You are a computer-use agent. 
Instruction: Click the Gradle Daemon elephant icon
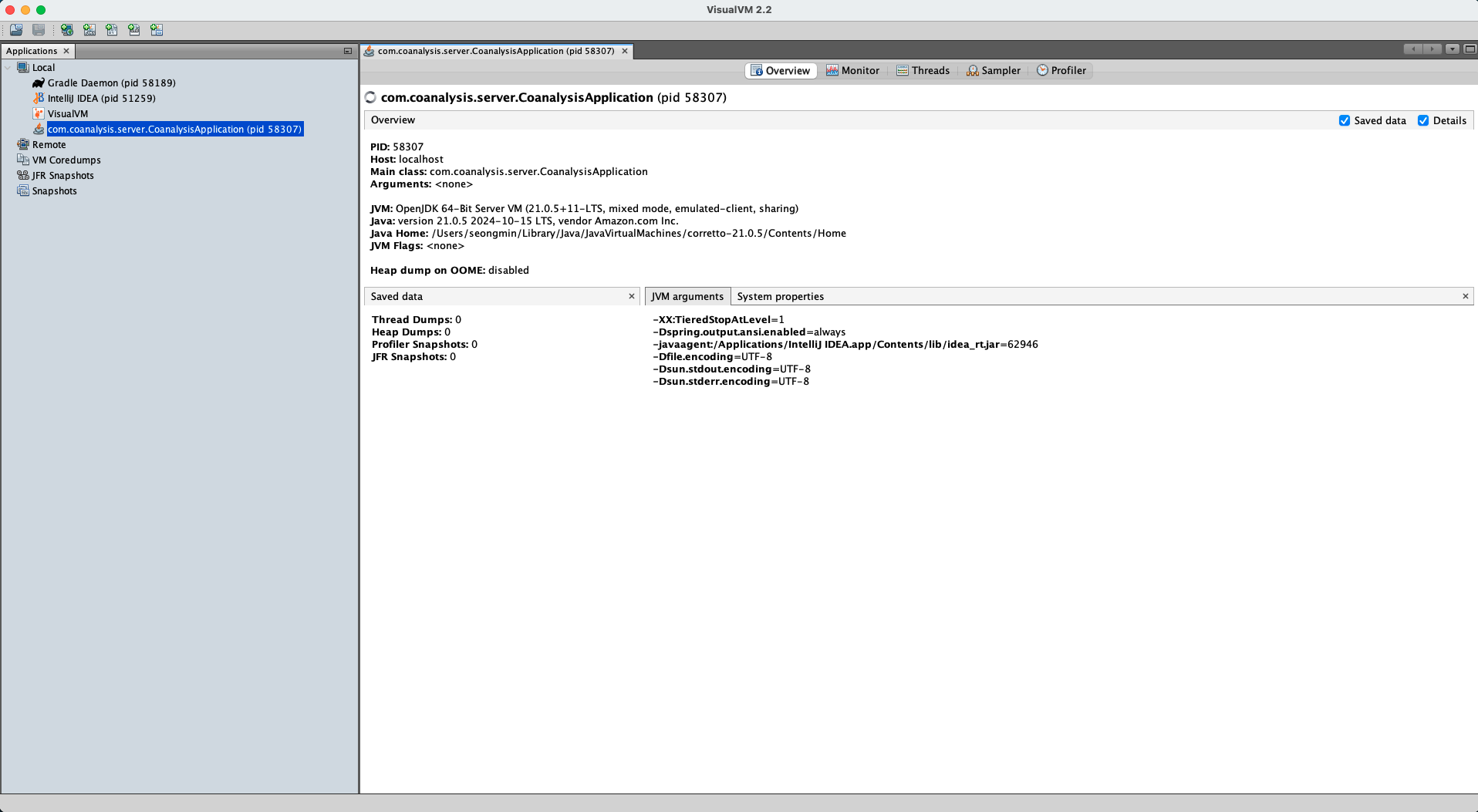coord(39,83)
